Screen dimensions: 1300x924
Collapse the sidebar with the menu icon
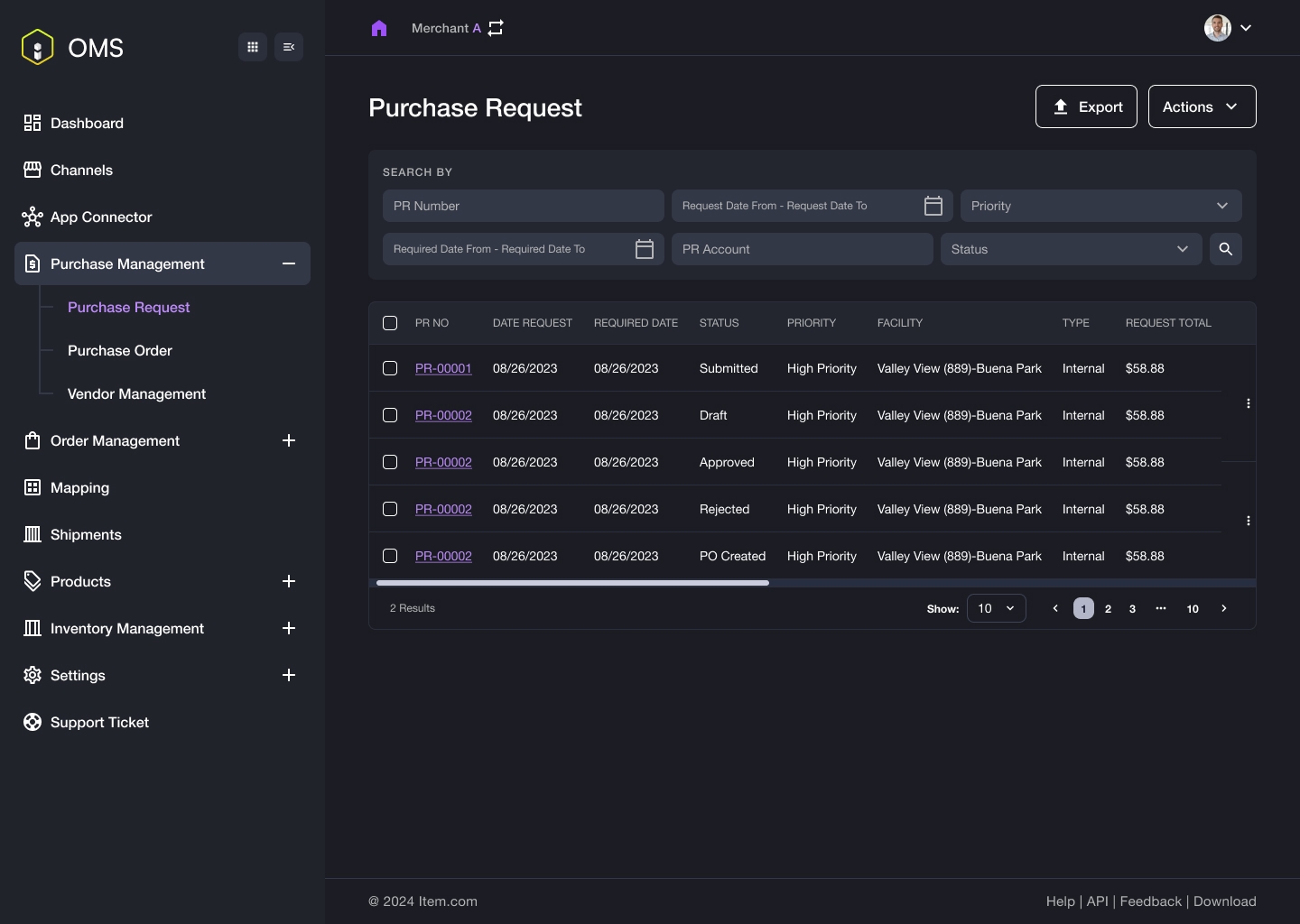[x=289, y=47]
